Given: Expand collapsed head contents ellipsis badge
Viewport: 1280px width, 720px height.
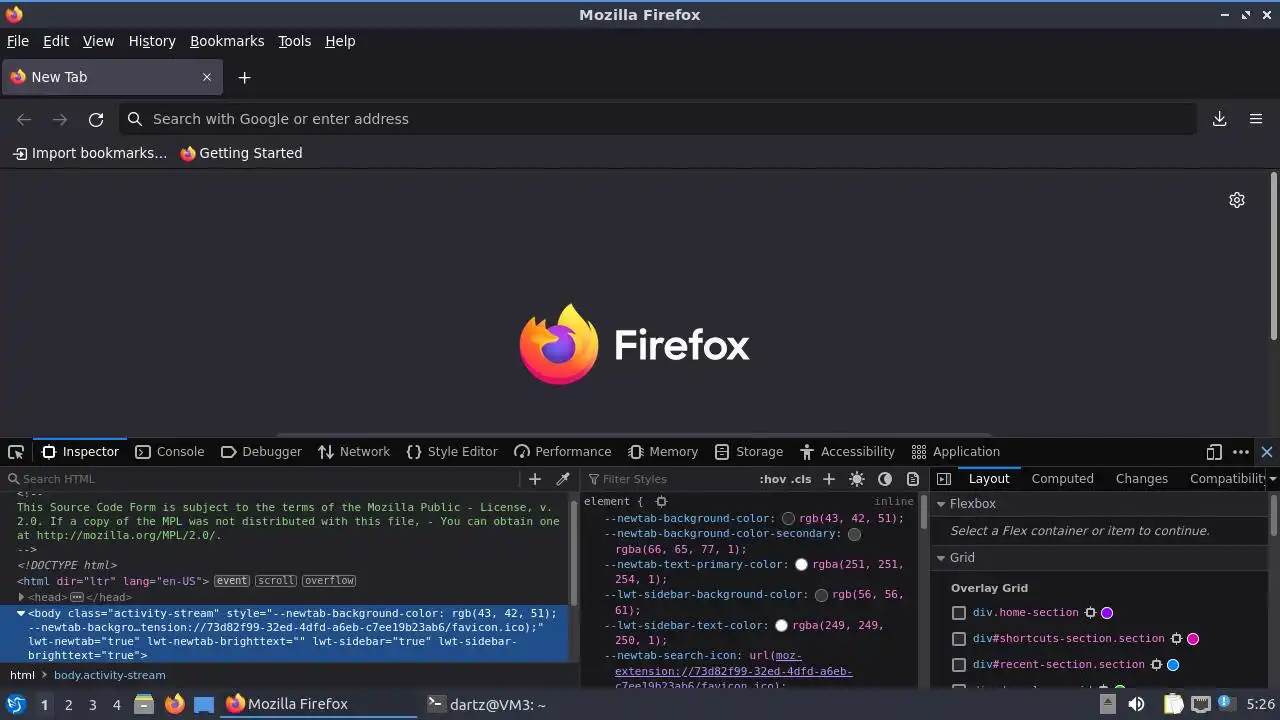Looking at the screenshot, I should click(x=77, y=597).
